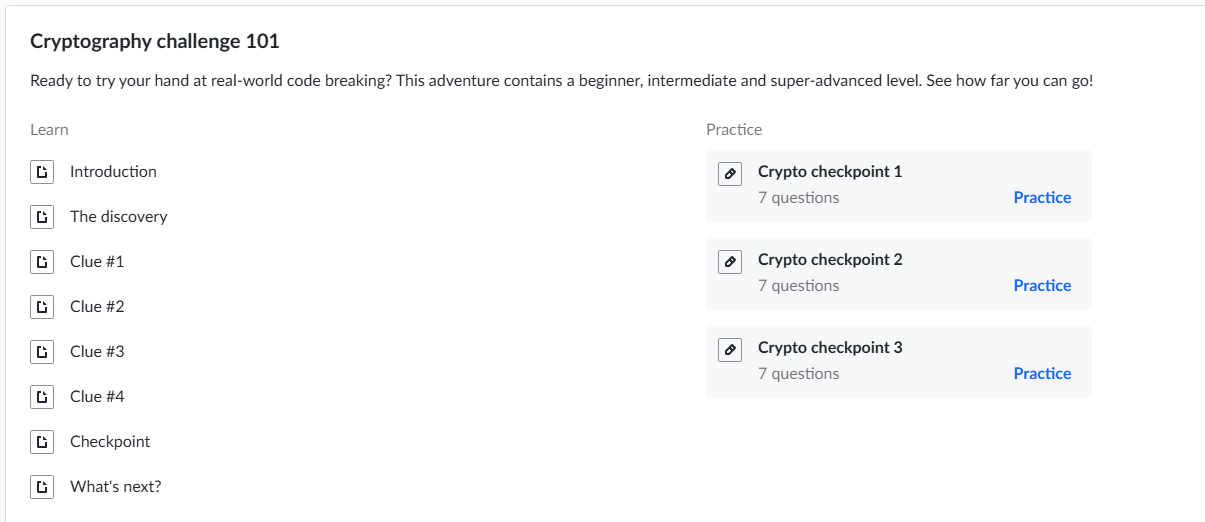Open the Introduction lesson
This screenshot has height=522, width=1205.
click(113, 172)
